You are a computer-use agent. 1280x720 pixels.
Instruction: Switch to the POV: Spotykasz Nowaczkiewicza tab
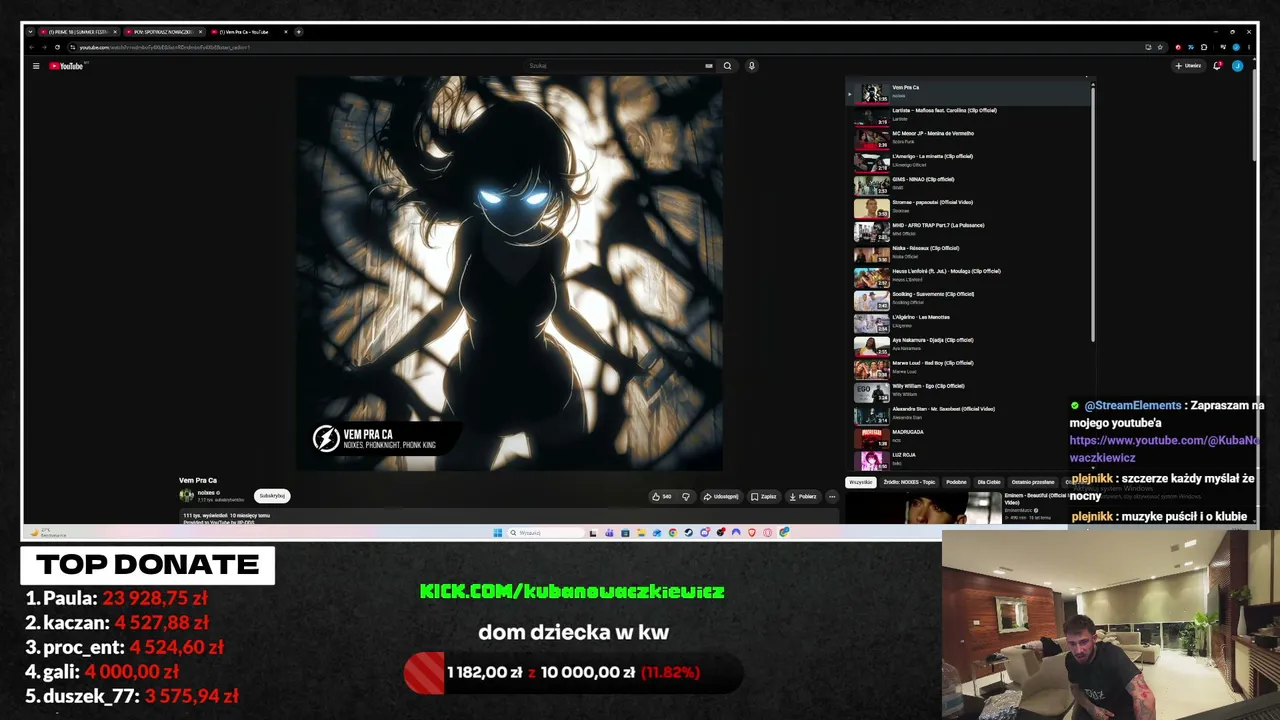click(164, 32)
